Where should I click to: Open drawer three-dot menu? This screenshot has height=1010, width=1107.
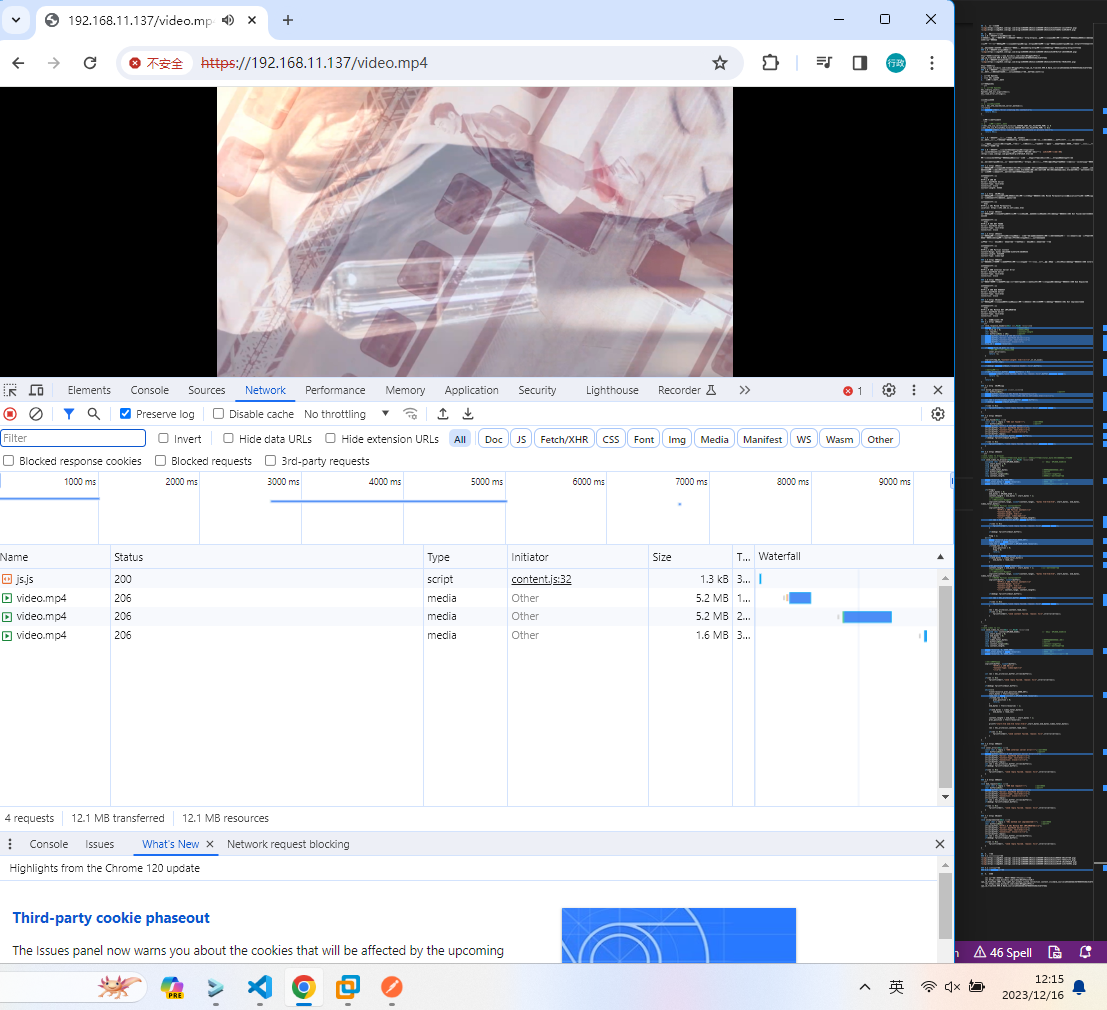[x=10, y=844]
